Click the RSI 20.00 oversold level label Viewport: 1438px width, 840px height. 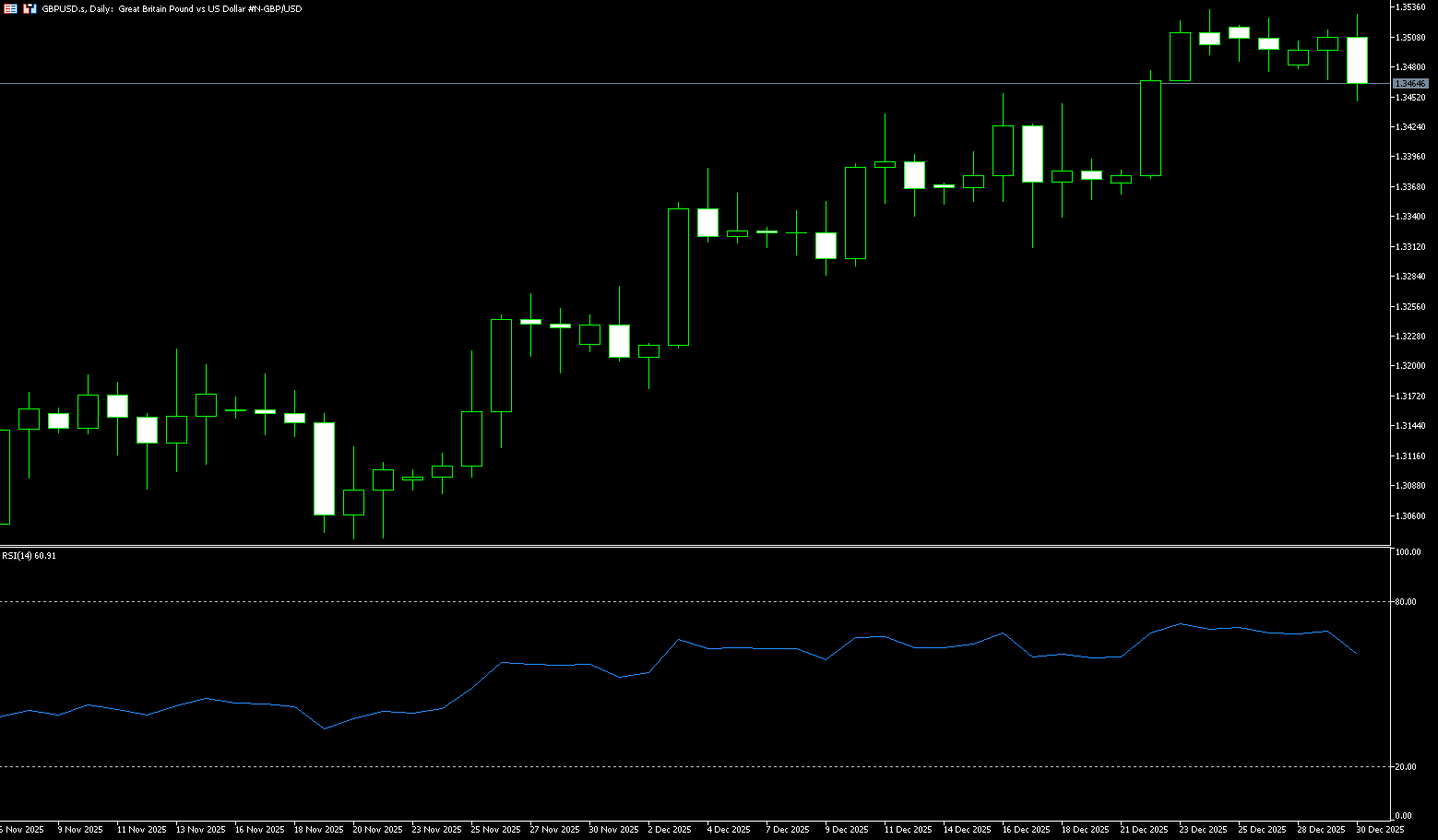(x=1407, y=767)
